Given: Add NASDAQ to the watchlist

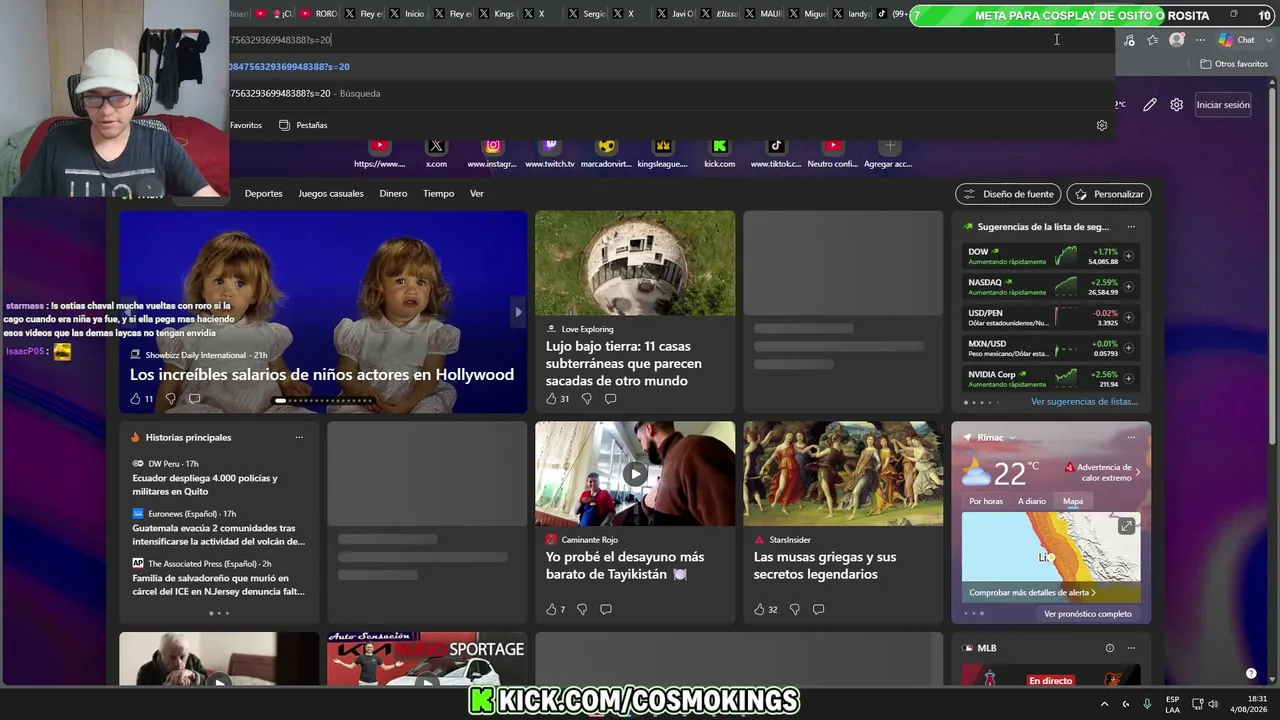Looking at the screenshot, I should click(1128, 287).
